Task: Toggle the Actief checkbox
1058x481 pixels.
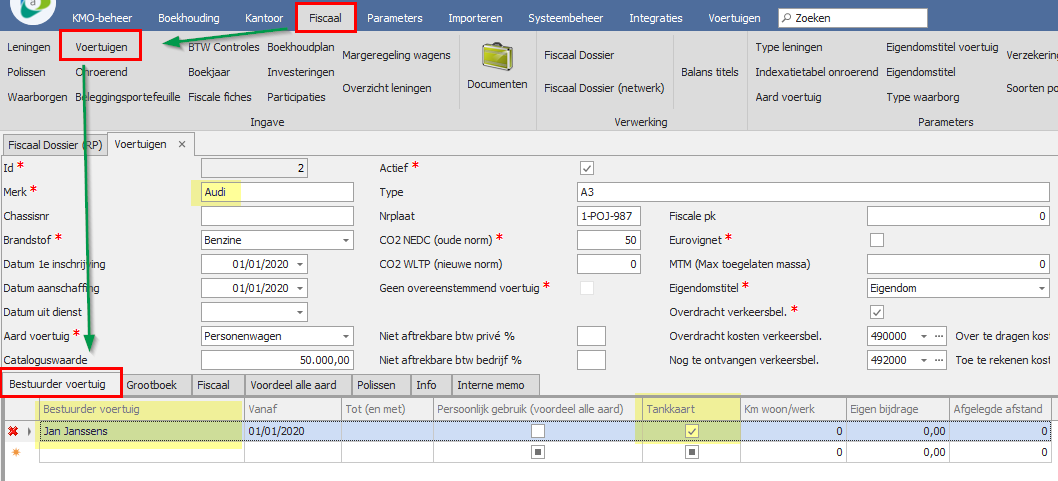Action: (587, 168)
